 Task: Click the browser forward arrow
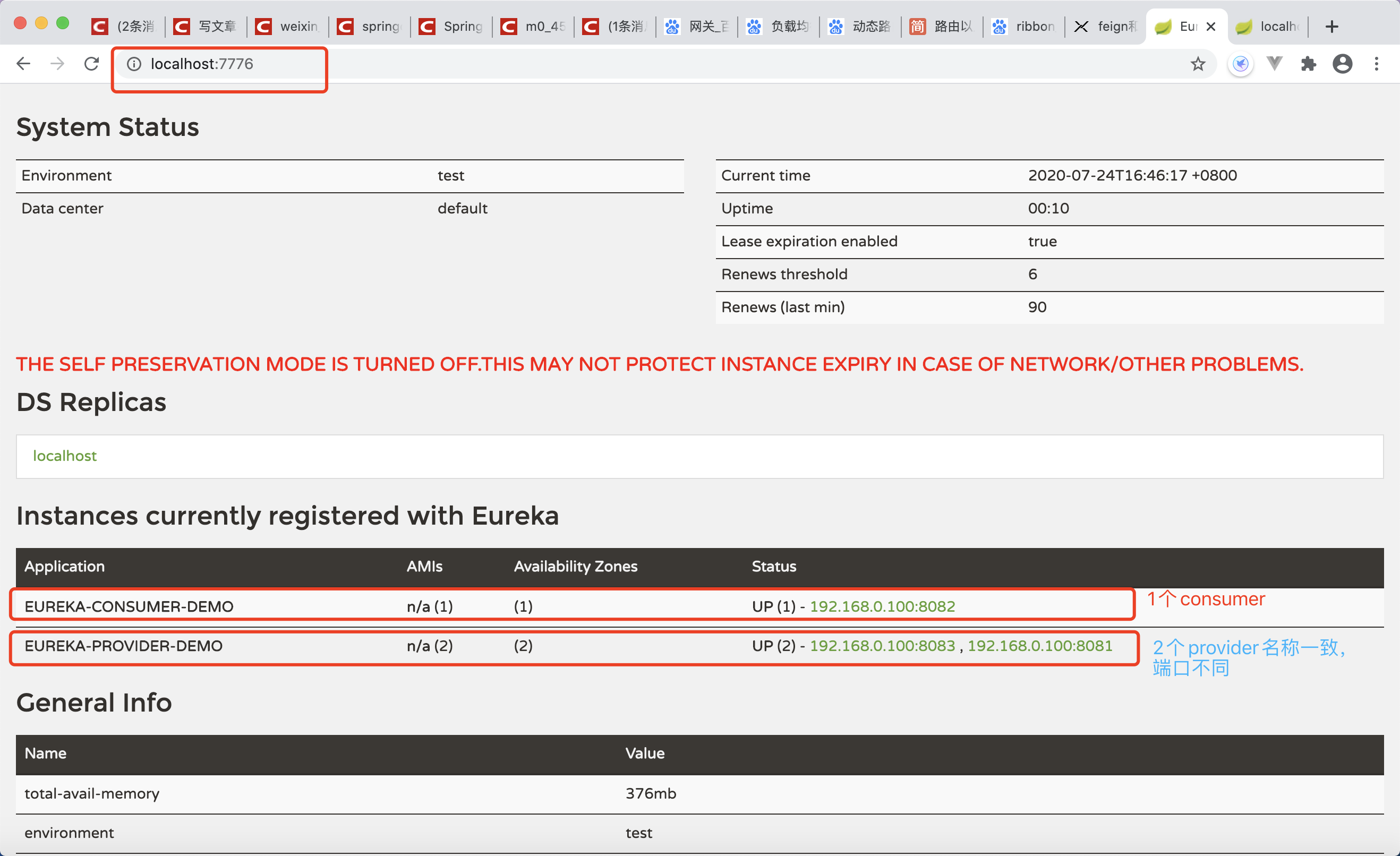57,64
